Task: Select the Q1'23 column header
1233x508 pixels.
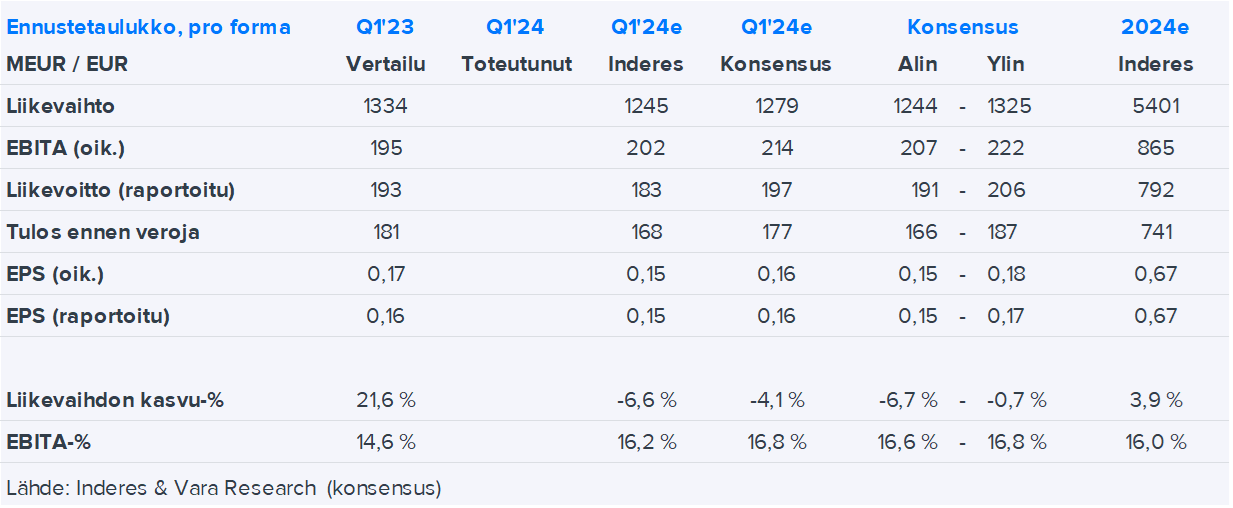Action: (385, 27)
